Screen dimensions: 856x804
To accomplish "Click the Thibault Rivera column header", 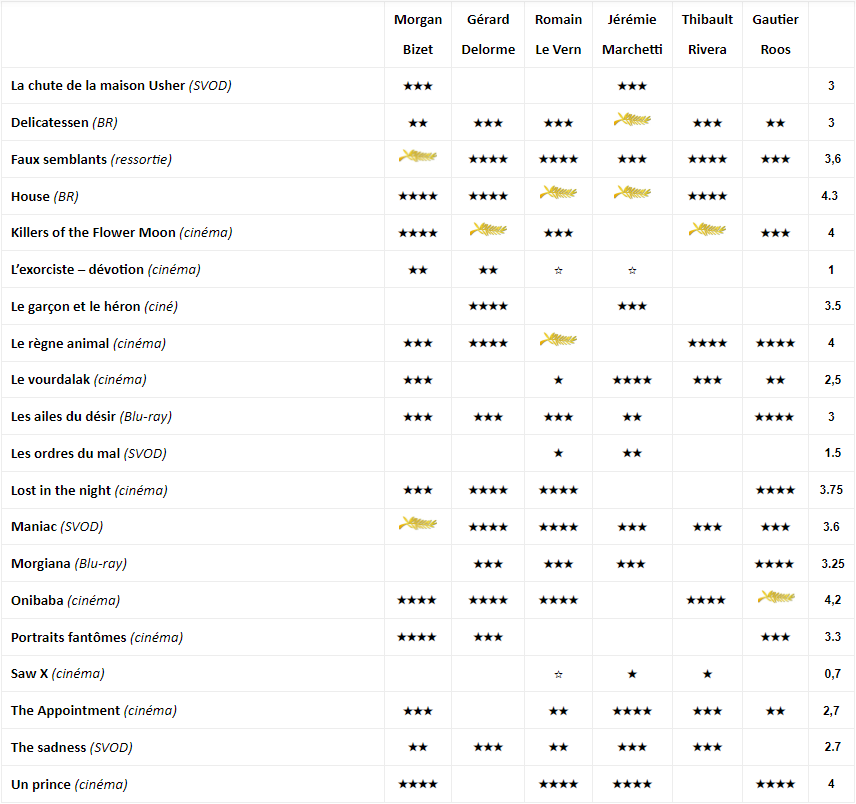I will [707, 35].
